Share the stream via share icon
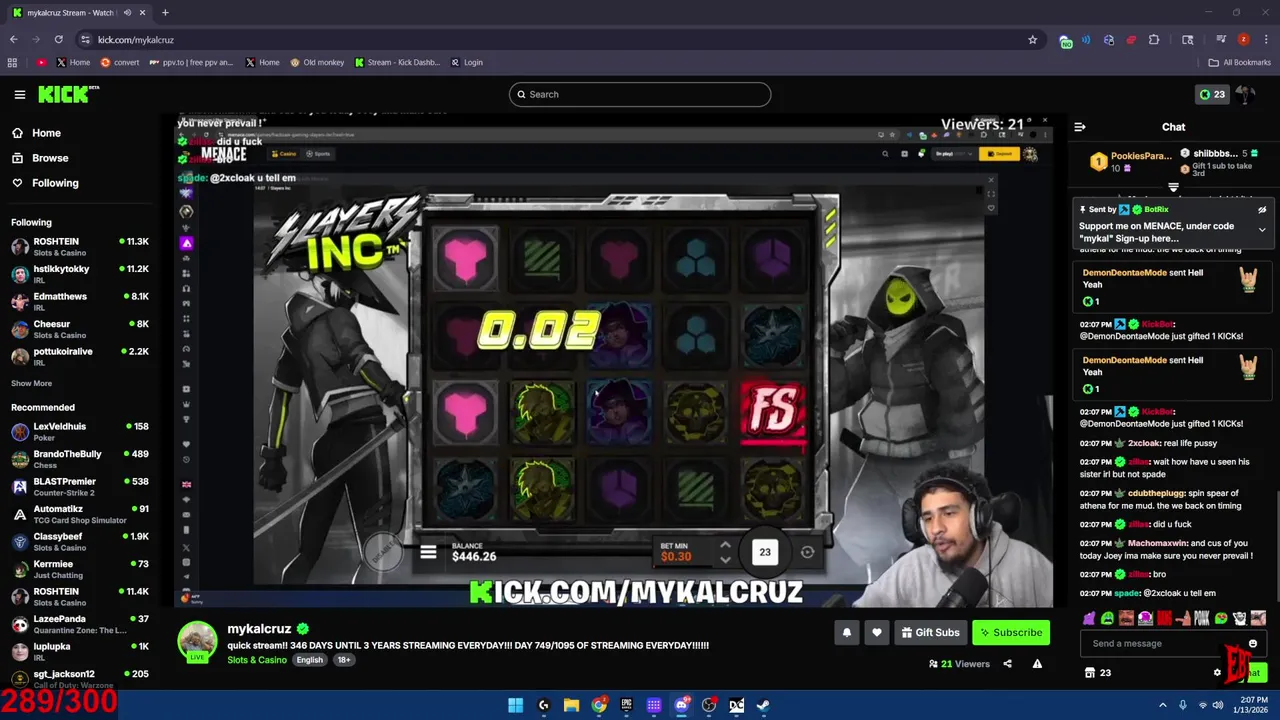This screenshot has height=720, width=1280. pyautogui.click(x=1007, y=664)
